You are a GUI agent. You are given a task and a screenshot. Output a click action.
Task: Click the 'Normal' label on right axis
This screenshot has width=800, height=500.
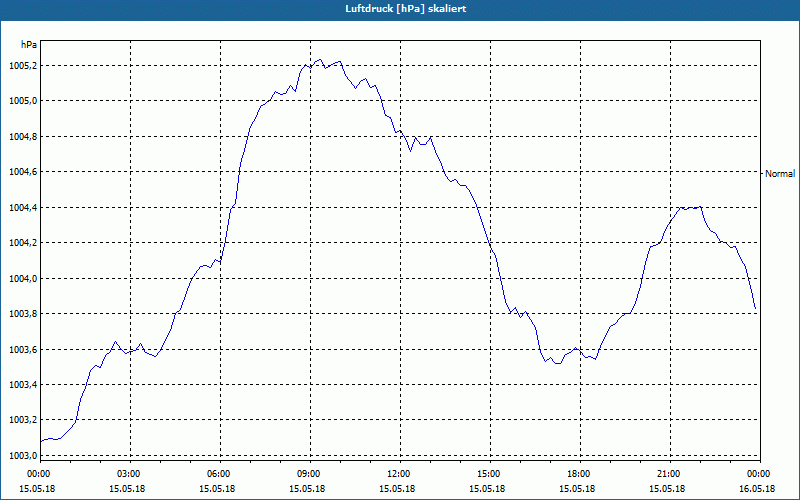coord(780,174)
